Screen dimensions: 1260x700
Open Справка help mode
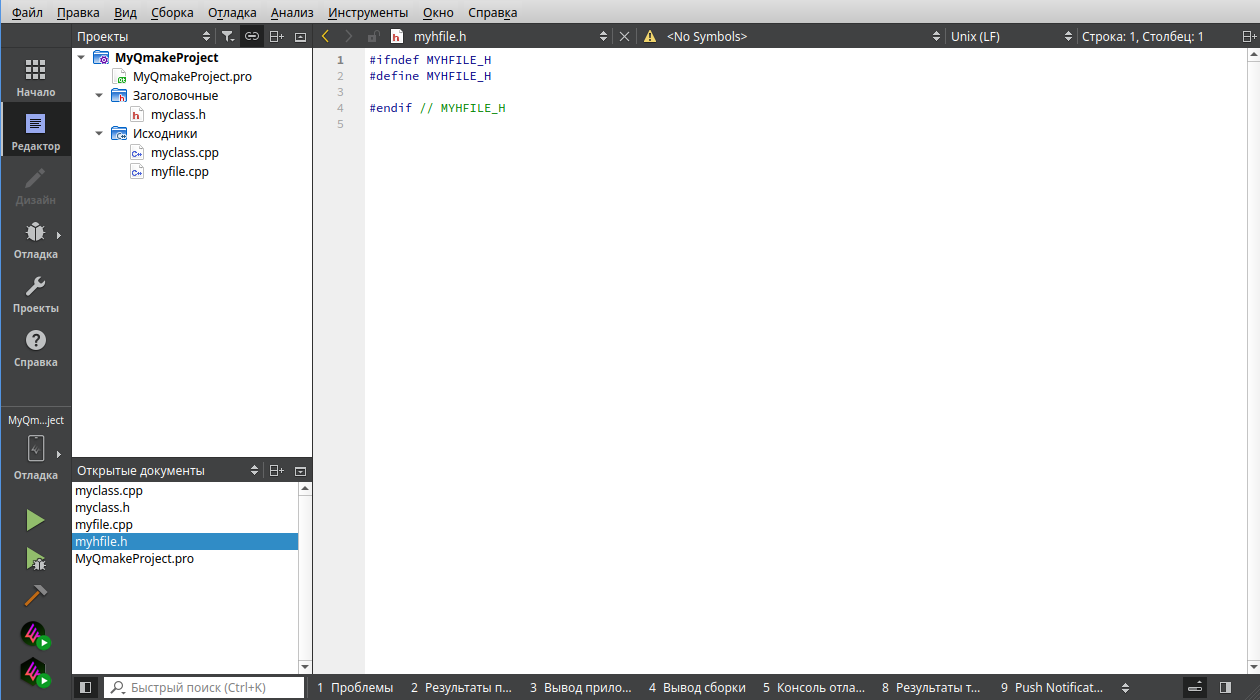coord(35,347)
